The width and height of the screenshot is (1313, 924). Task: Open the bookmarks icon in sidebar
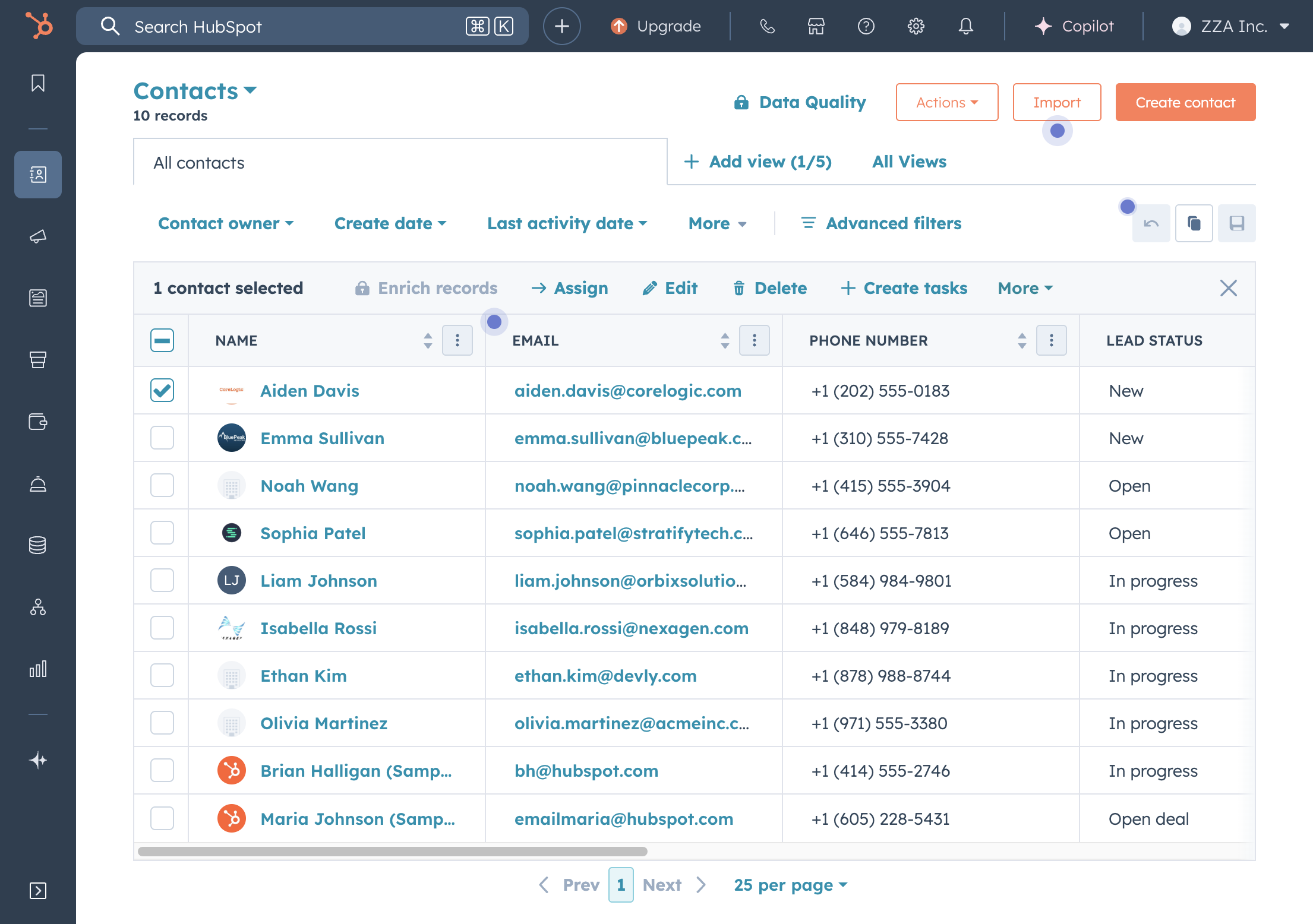38,83
